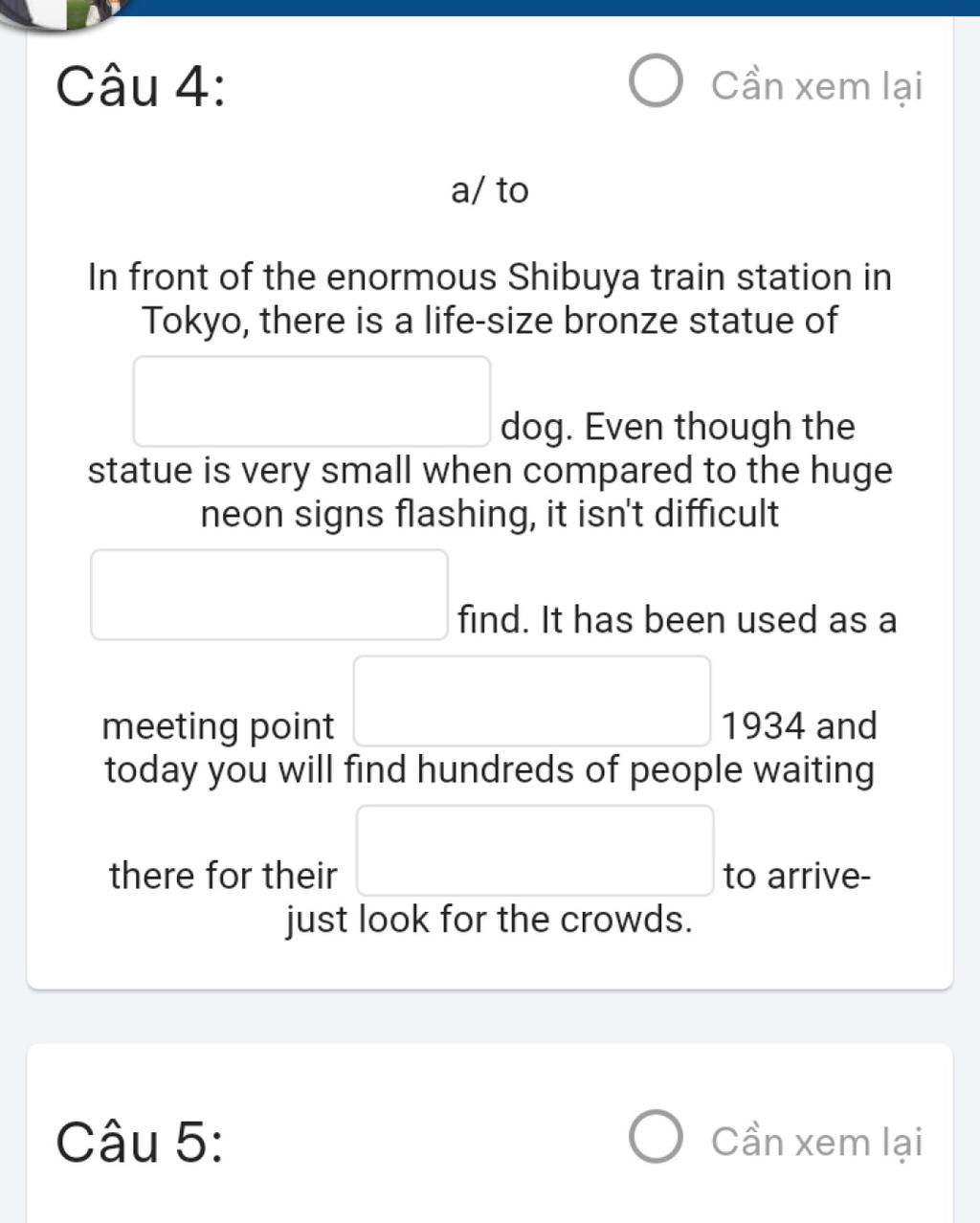The image size is (980, 1223).
Task: Click the line 'neon signs flashing, it isn't difficult'
Action: 490,515
